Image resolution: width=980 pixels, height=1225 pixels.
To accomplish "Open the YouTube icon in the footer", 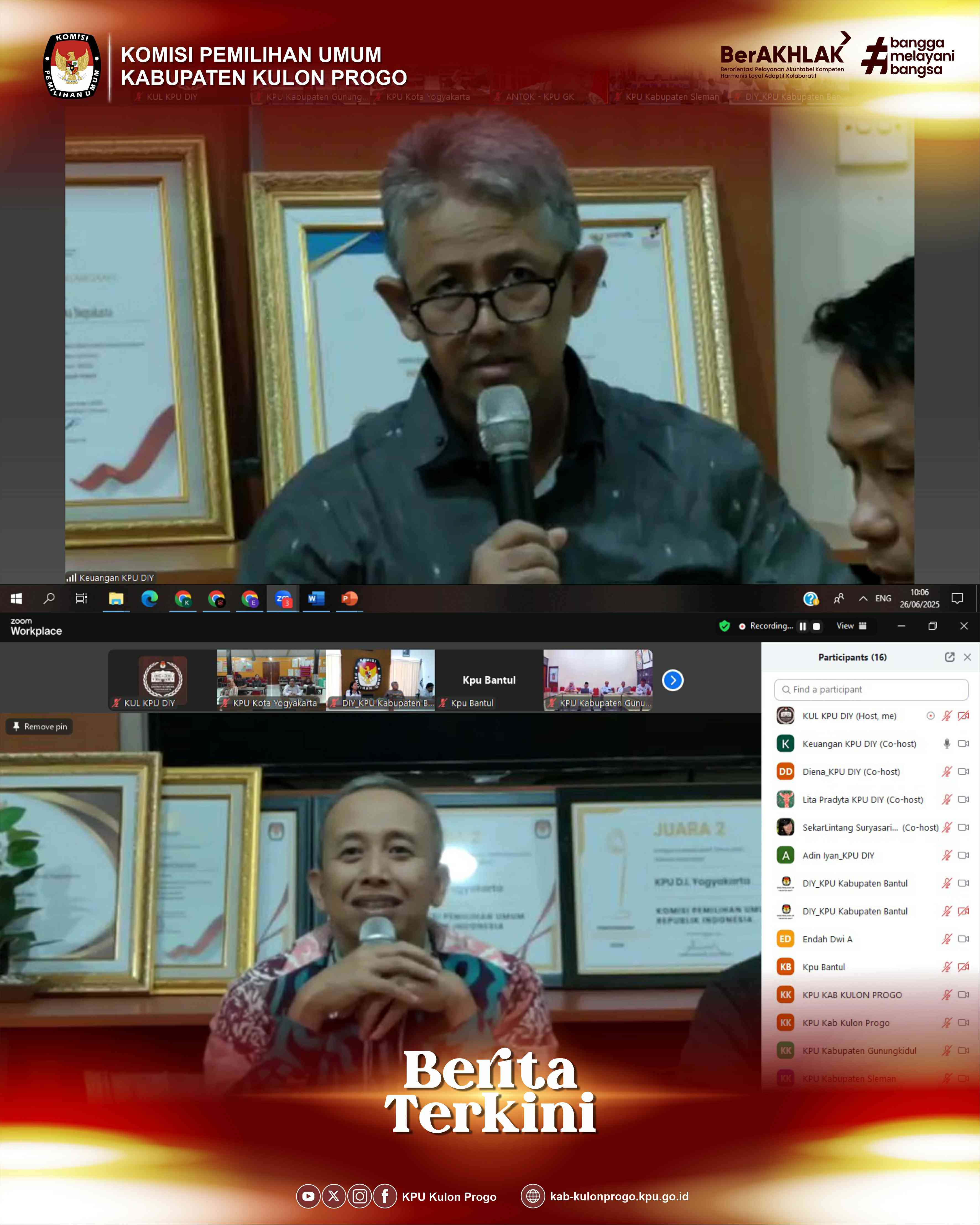I will (308, 1196).
